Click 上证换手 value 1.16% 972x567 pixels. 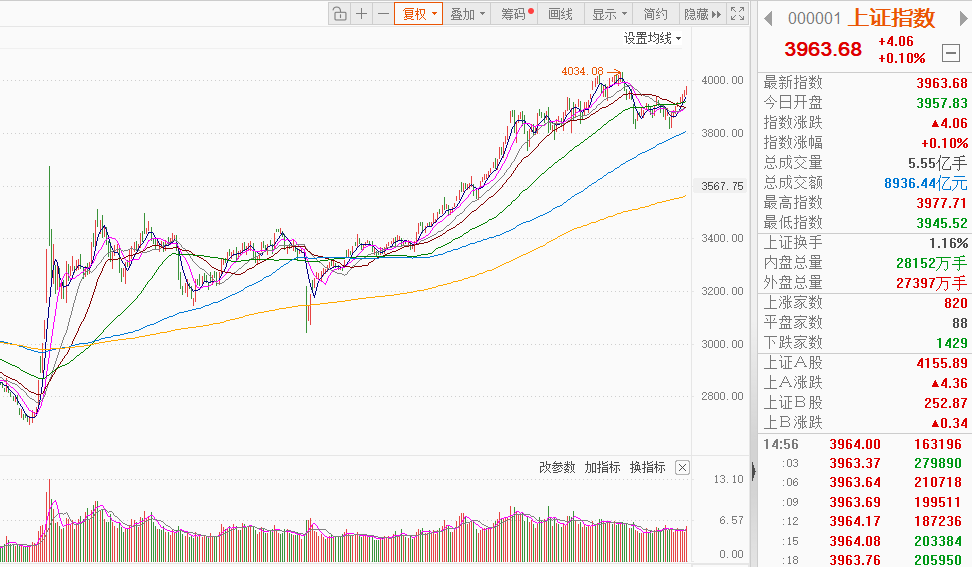coord(948,243)
